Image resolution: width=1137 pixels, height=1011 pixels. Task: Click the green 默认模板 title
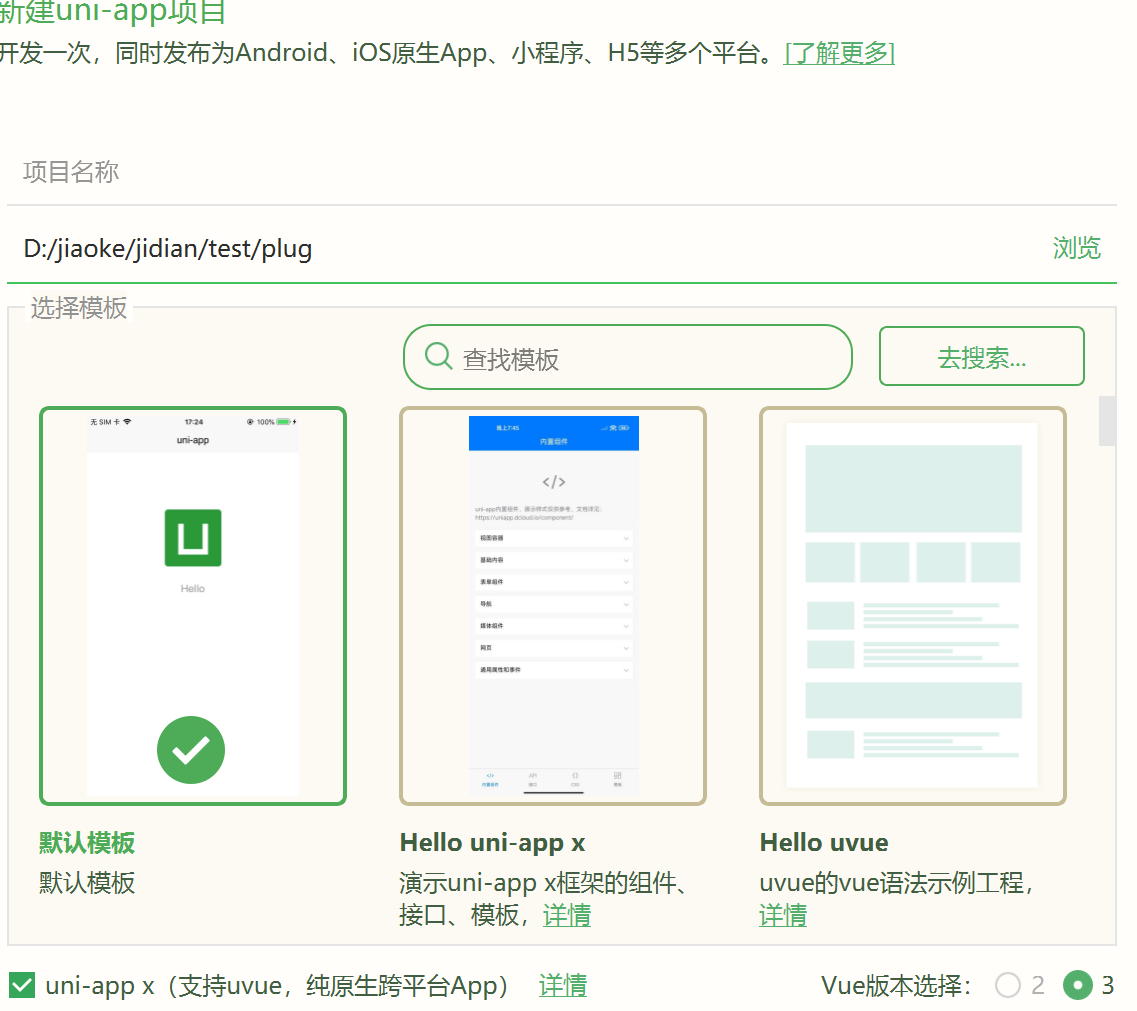coord(87,843)
